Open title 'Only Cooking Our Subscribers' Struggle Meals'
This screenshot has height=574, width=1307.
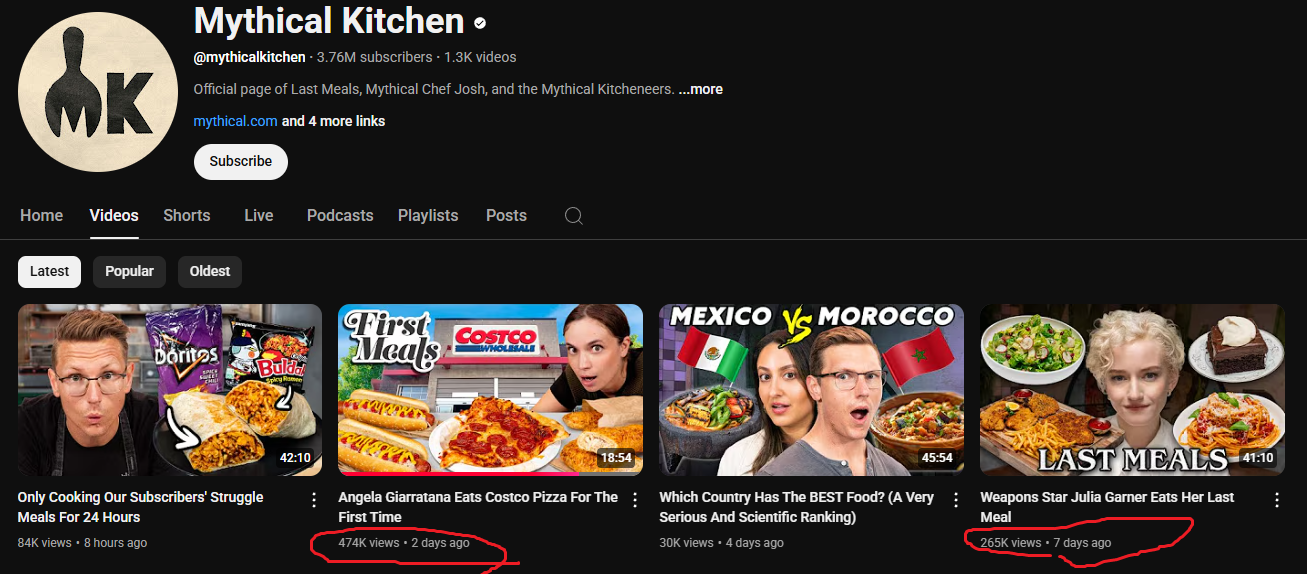(x=141, y=507)
